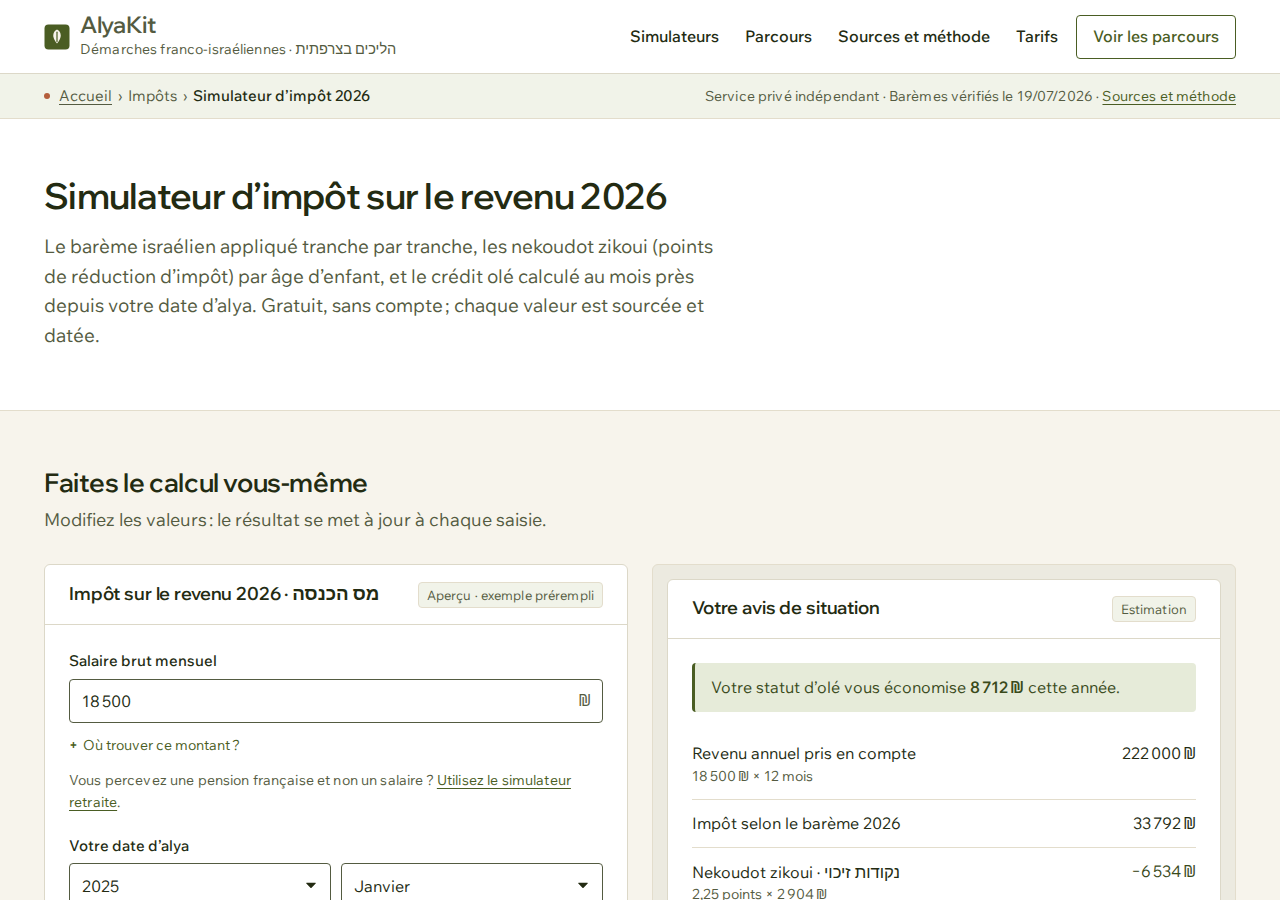Follow the Utilisez le simulateur retraite link
The width and height of the screenshot is (1280, 900).
click(504, 780)
